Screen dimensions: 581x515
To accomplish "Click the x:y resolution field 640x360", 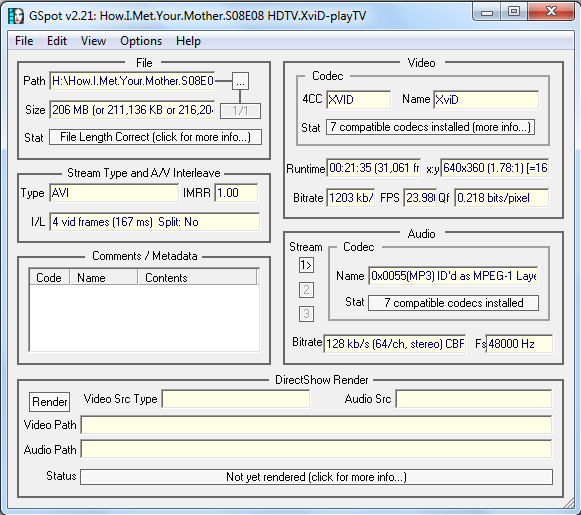I will (495, 168).
